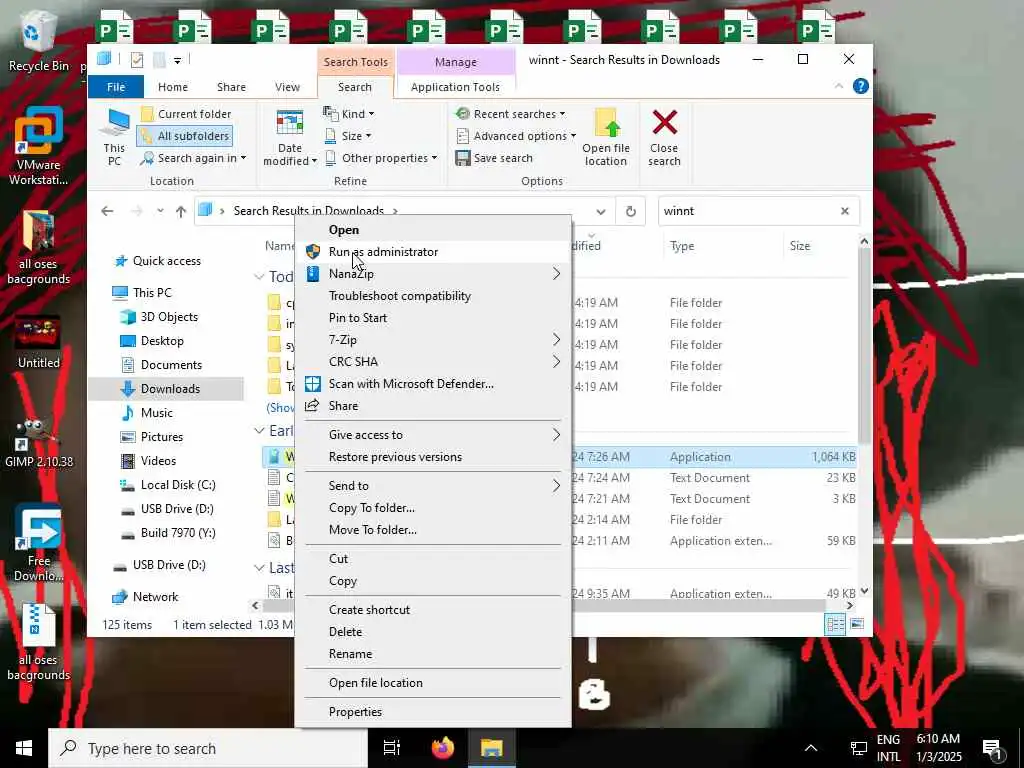
Task: Open Kind filter dropdown
Action: click(x=349, y=114)
